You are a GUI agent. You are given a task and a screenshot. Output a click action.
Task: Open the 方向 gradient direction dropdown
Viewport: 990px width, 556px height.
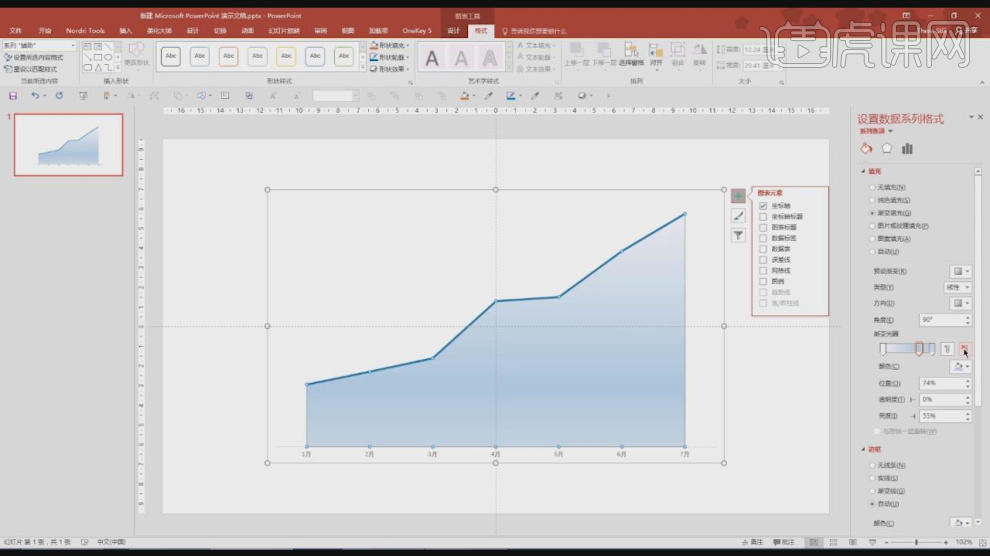(960, 304)
